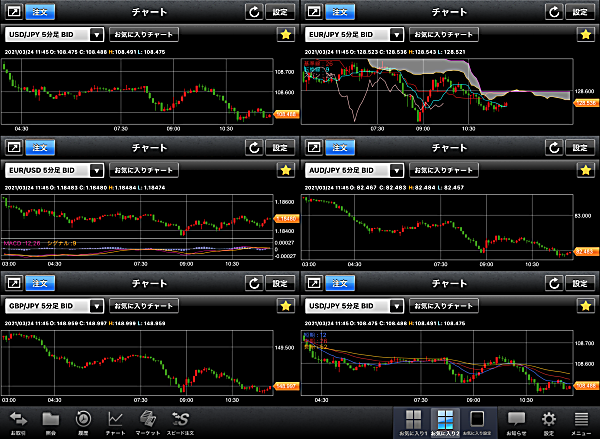Toggle favorite star on GBP/JPY chart
The height and width of the screenshot is (439, 600).
(x=285, y=306)
